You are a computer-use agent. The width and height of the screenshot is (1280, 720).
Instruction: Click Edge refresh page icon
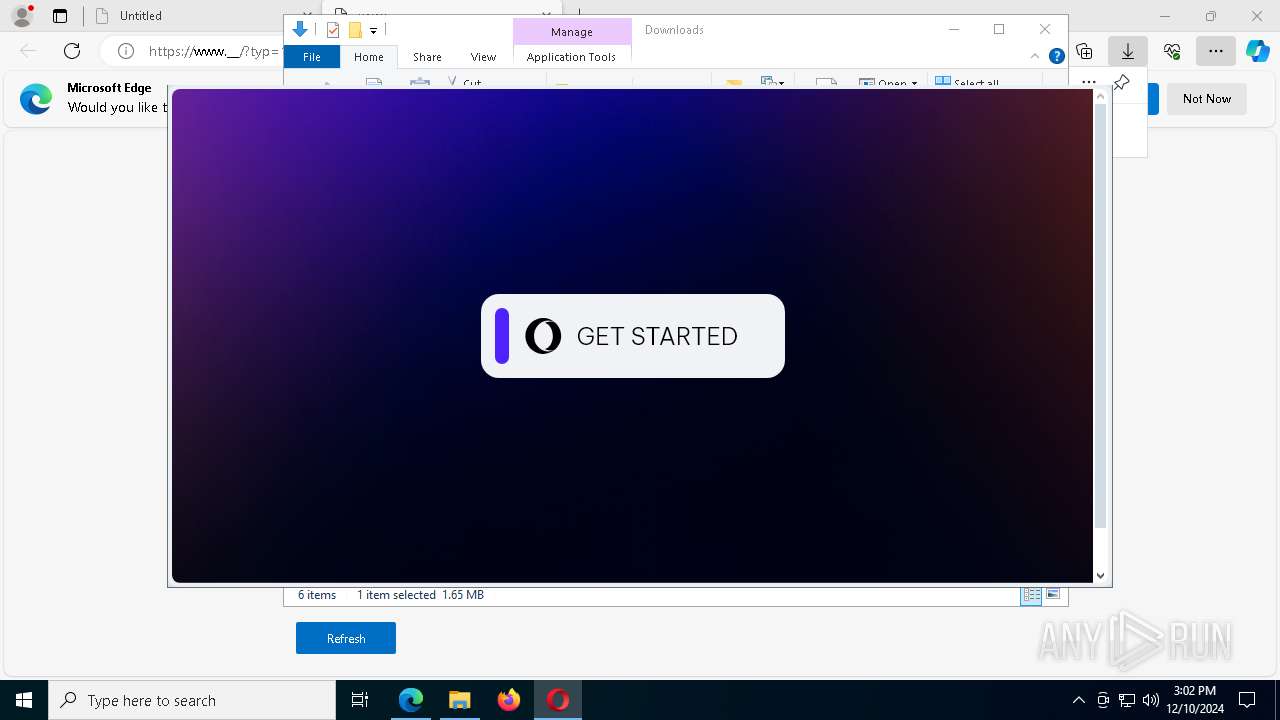coord(72,51)
